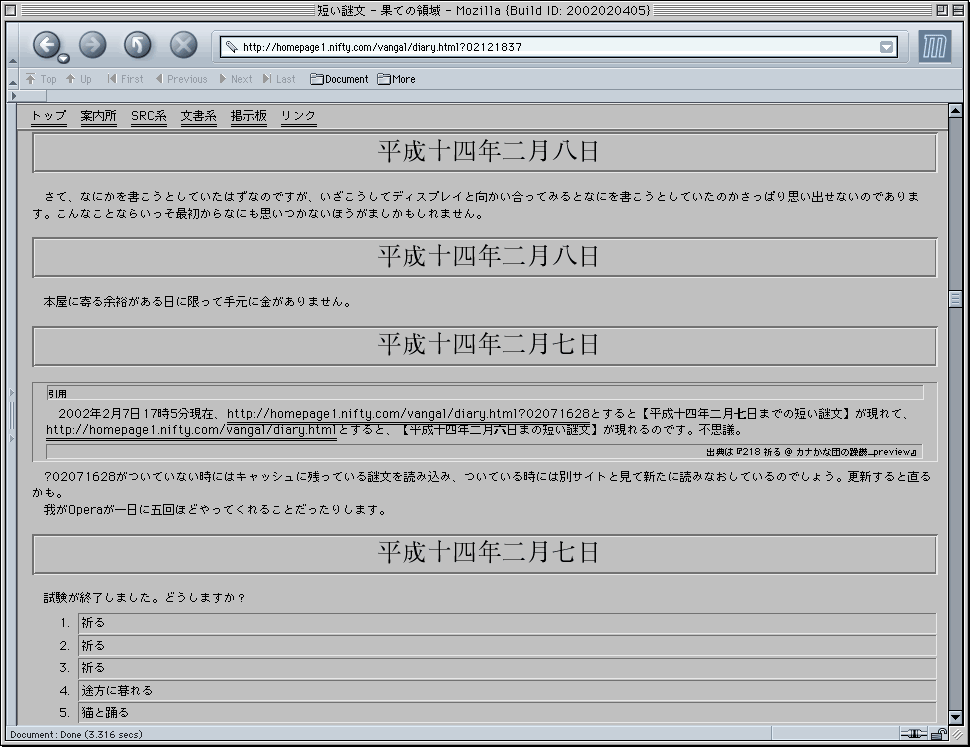Reload the current page
The width and height of the screenshot is (970, 747).
pos(138,44)
